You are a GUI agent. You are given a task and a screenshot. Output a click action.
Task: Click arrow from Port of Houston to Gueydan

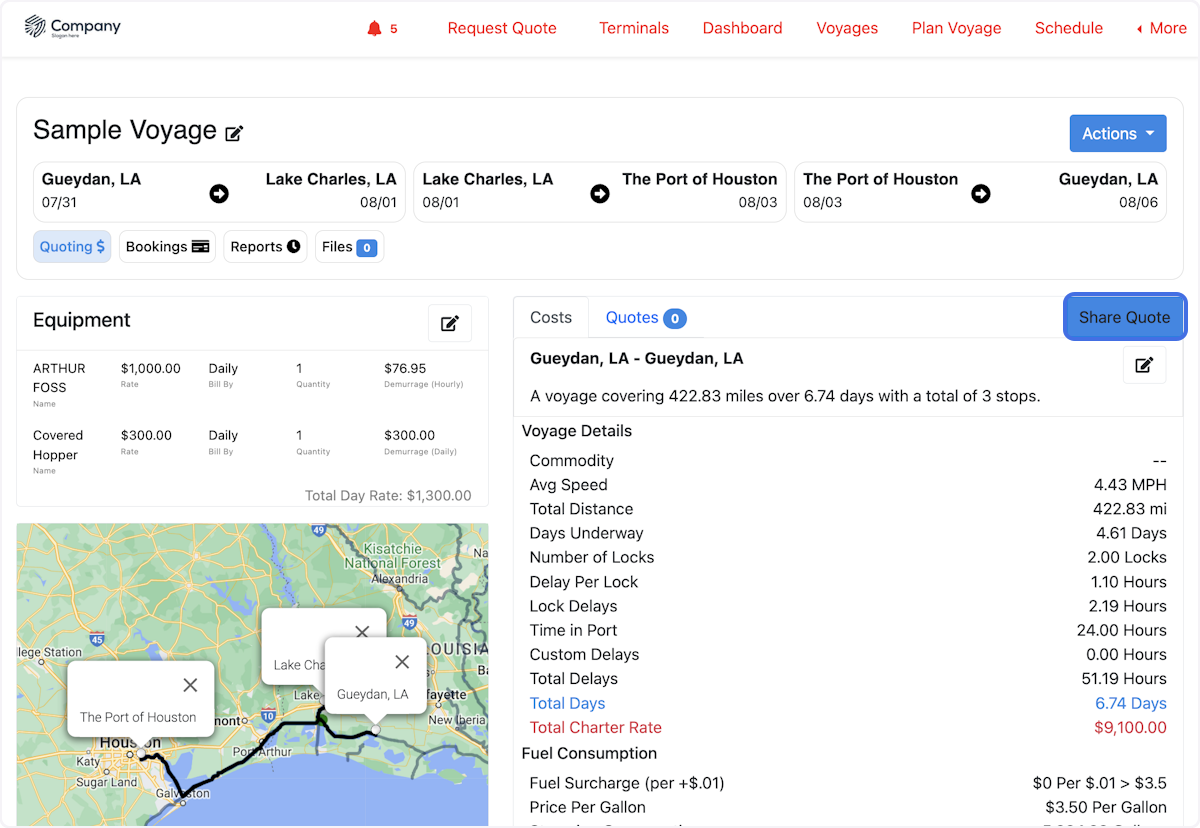point(981,194)
